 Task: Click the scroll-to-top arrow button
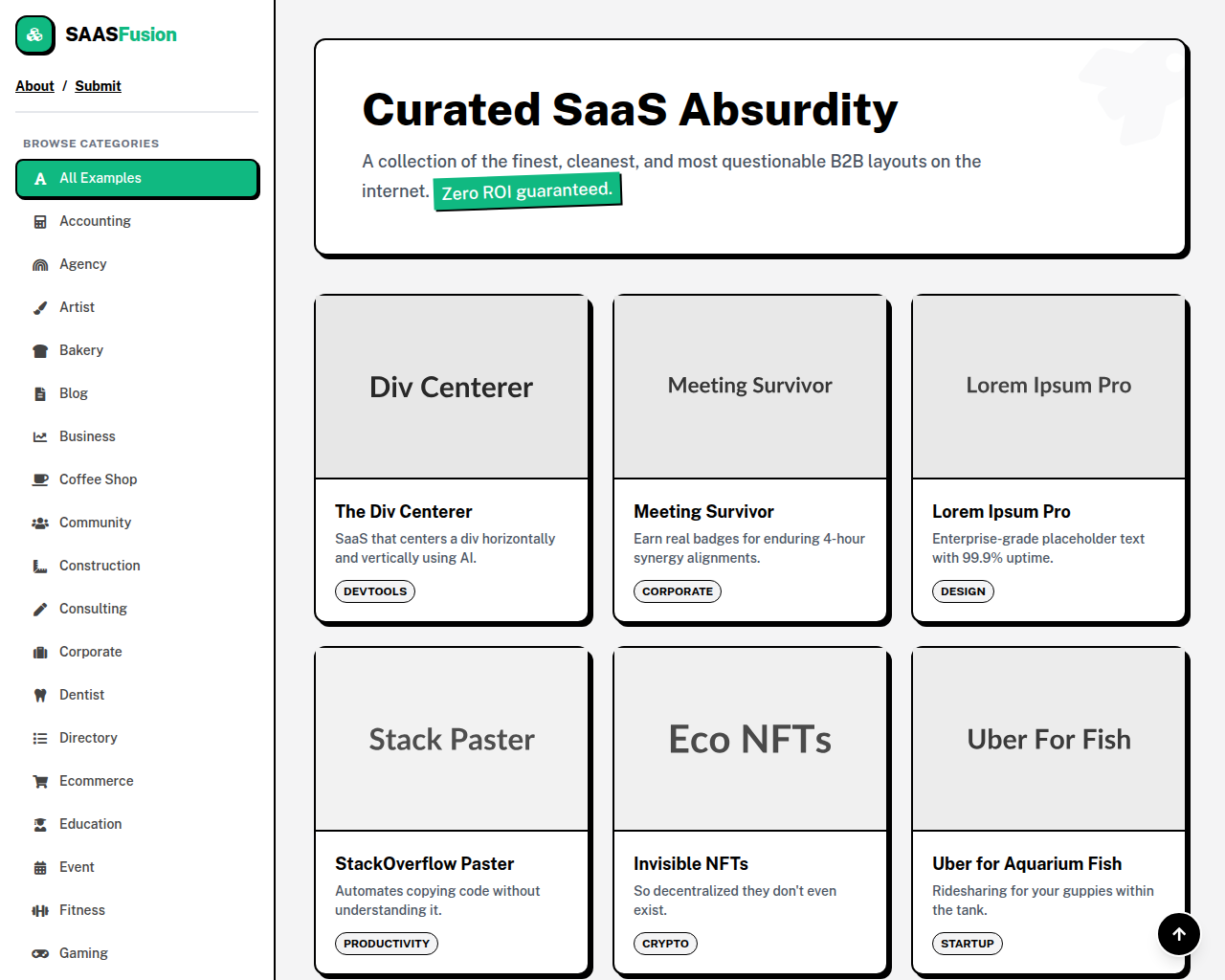[1178, 933]
